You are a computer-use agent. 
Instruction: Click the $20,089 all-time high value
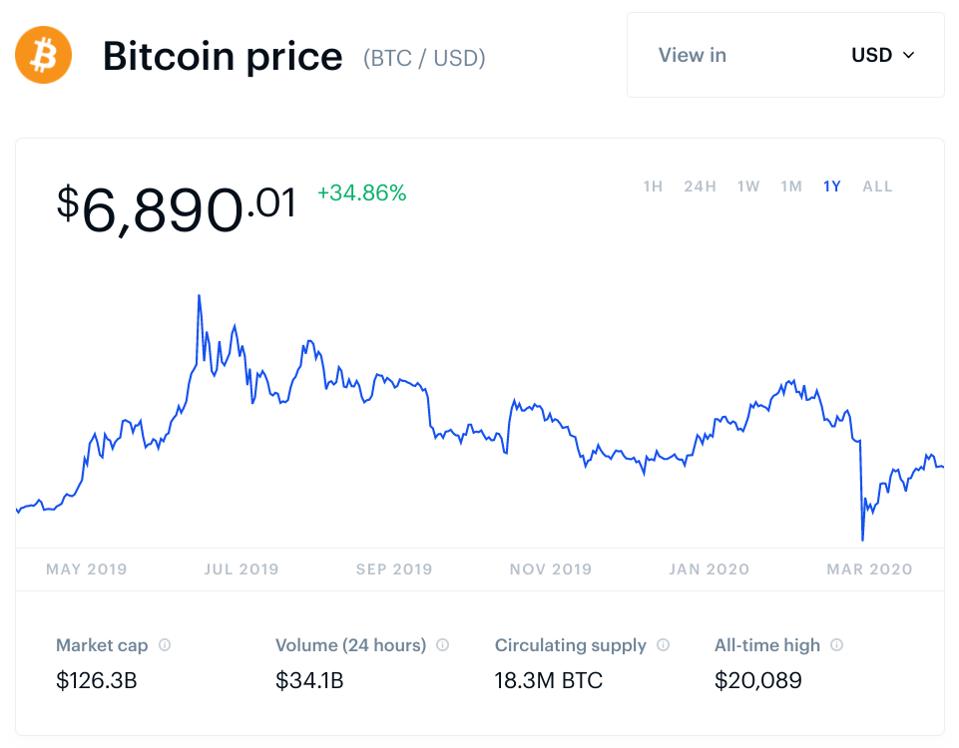pos(758,681)
